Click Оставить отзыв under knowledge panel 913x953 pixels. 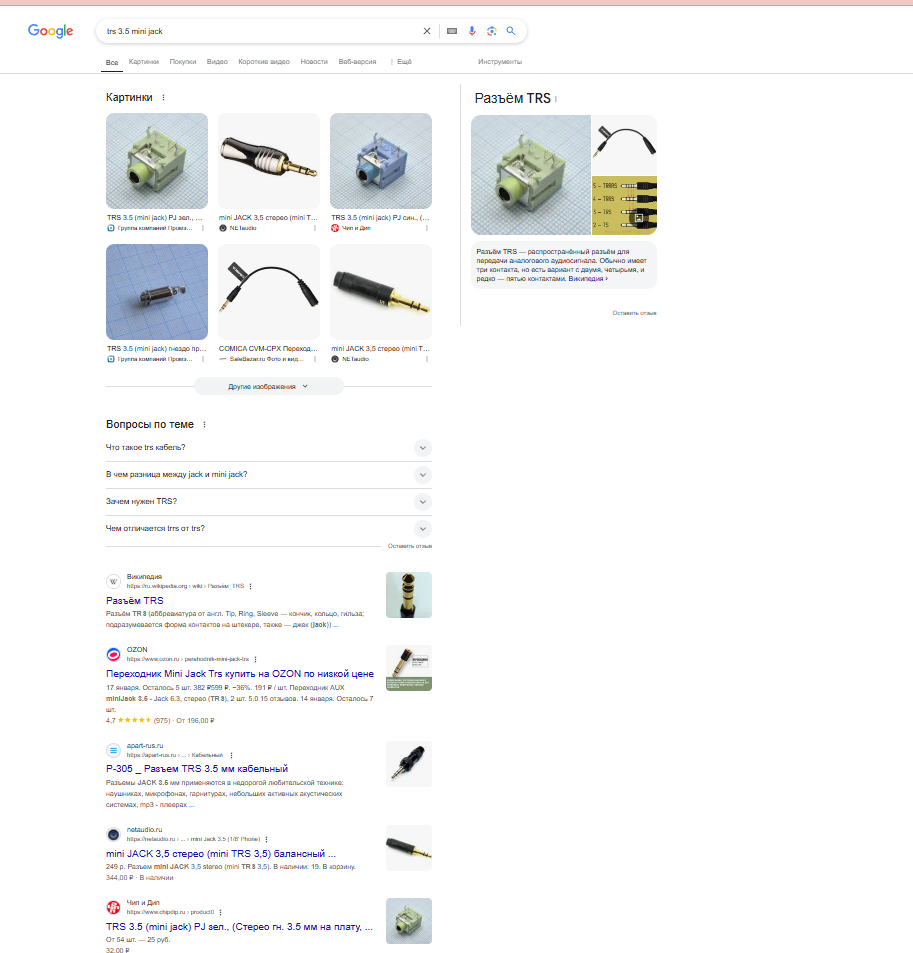pos(634,313)
